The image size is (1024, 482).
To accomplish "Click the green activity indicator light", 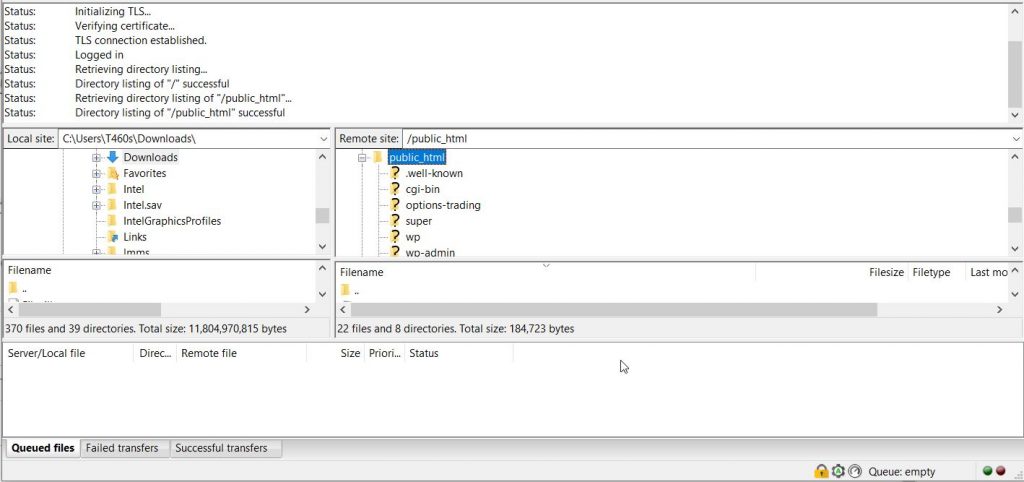I will pyautogui.click(x=987, y=471).
